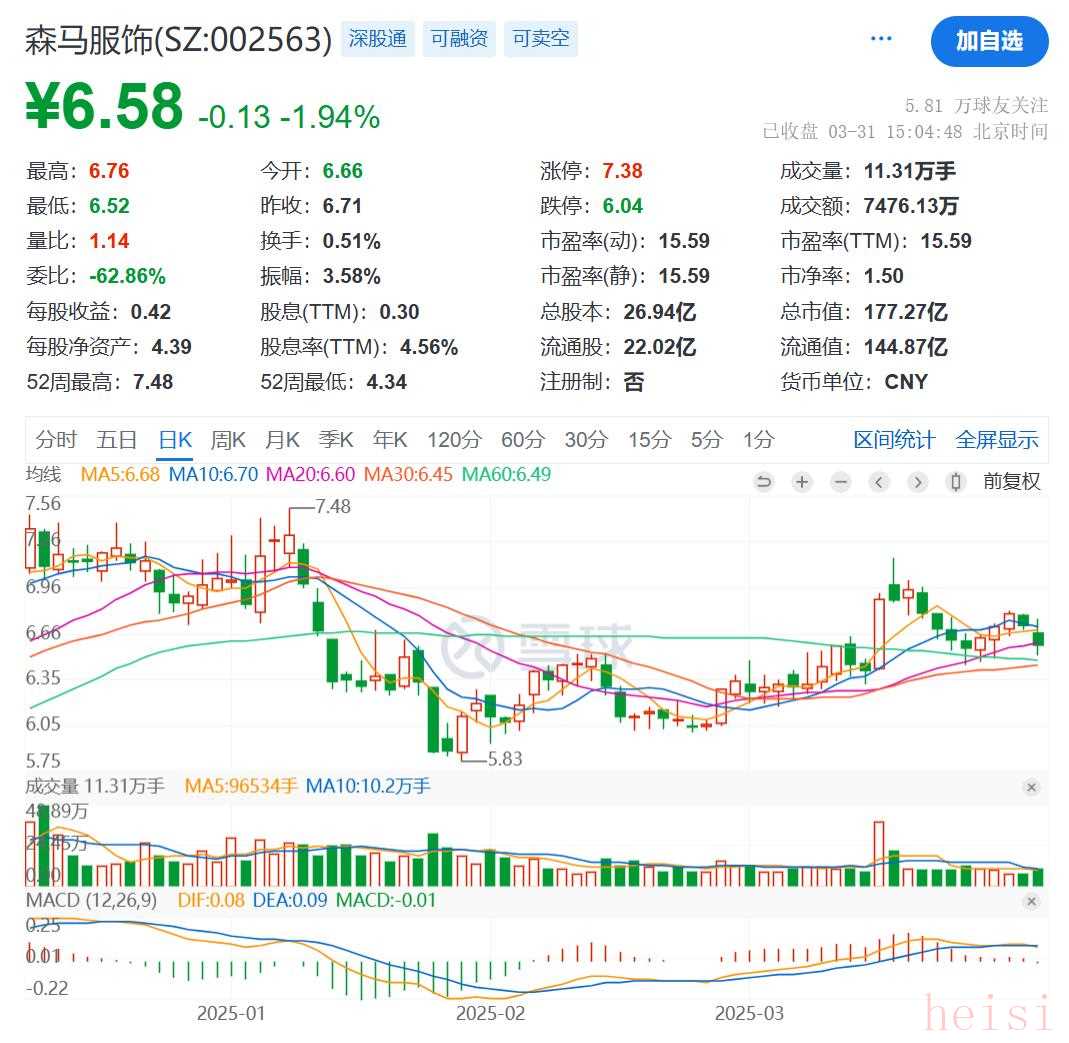Switch to the 分时 tab
This screenshot has height=1043, width=1069.
(56, 440)
